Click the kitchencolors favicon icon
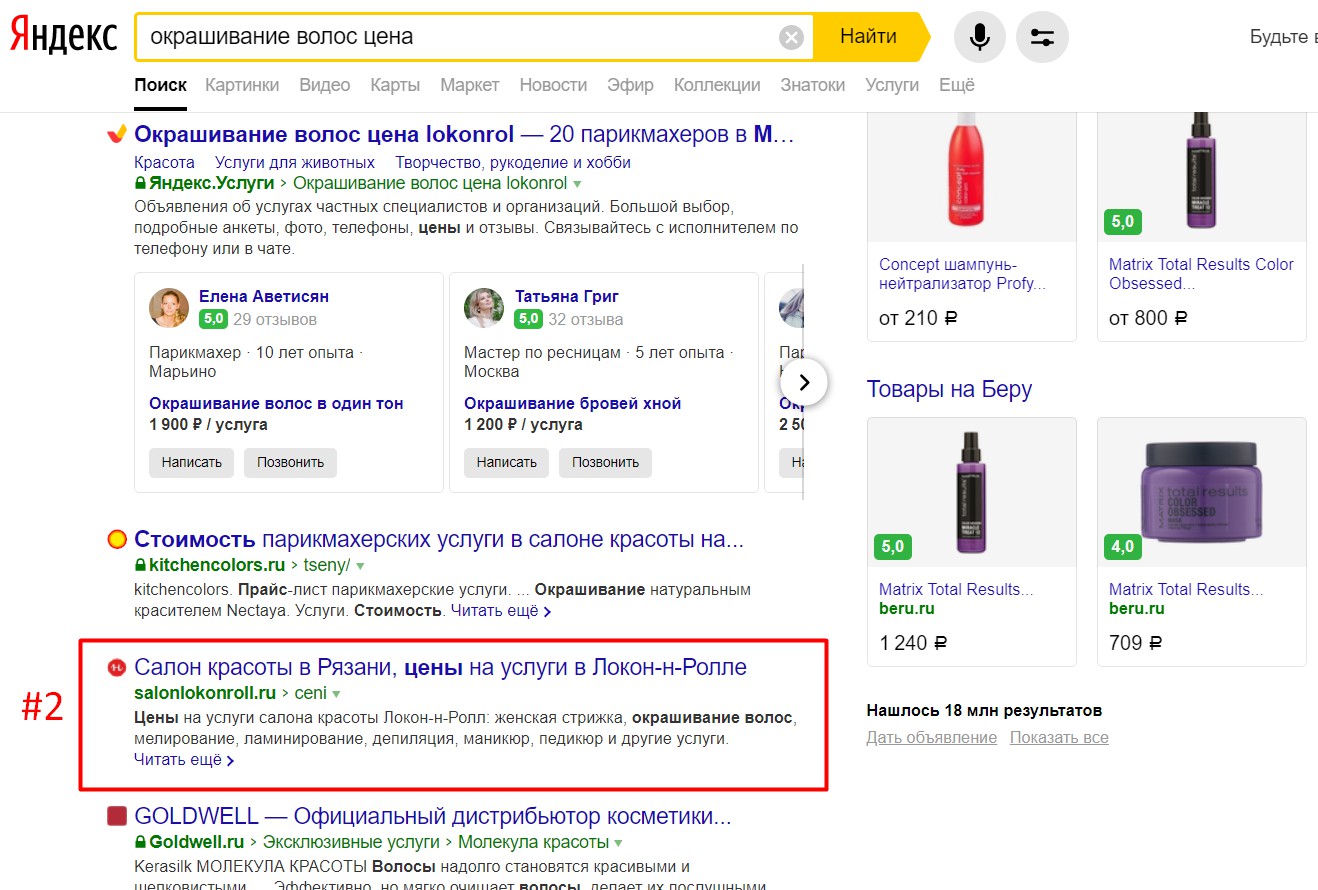1318x890 pixels. pyautogui.click(x=117, y=540)
